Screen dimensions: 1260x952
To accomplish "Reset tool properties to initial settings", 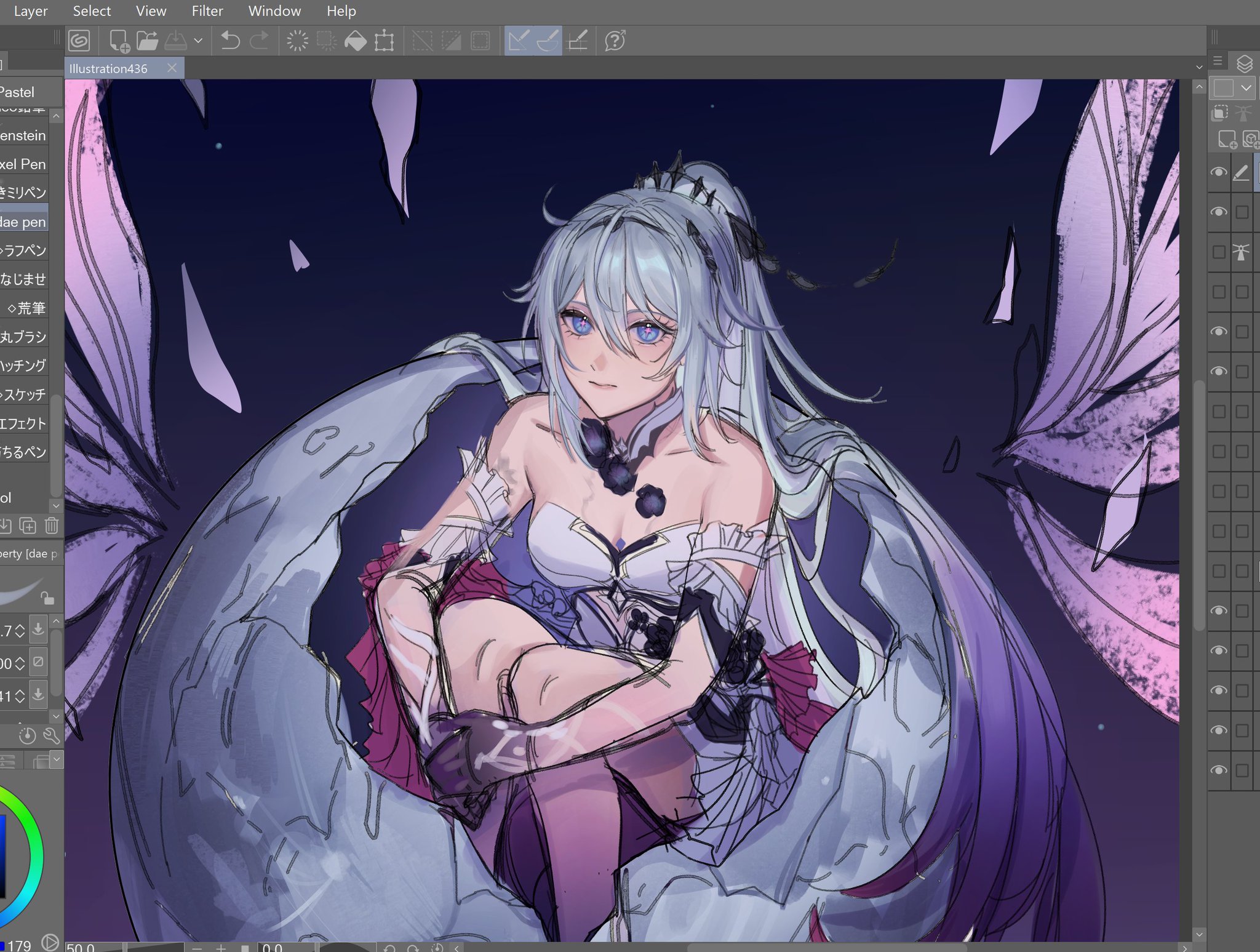I will (x=27, y=735).
